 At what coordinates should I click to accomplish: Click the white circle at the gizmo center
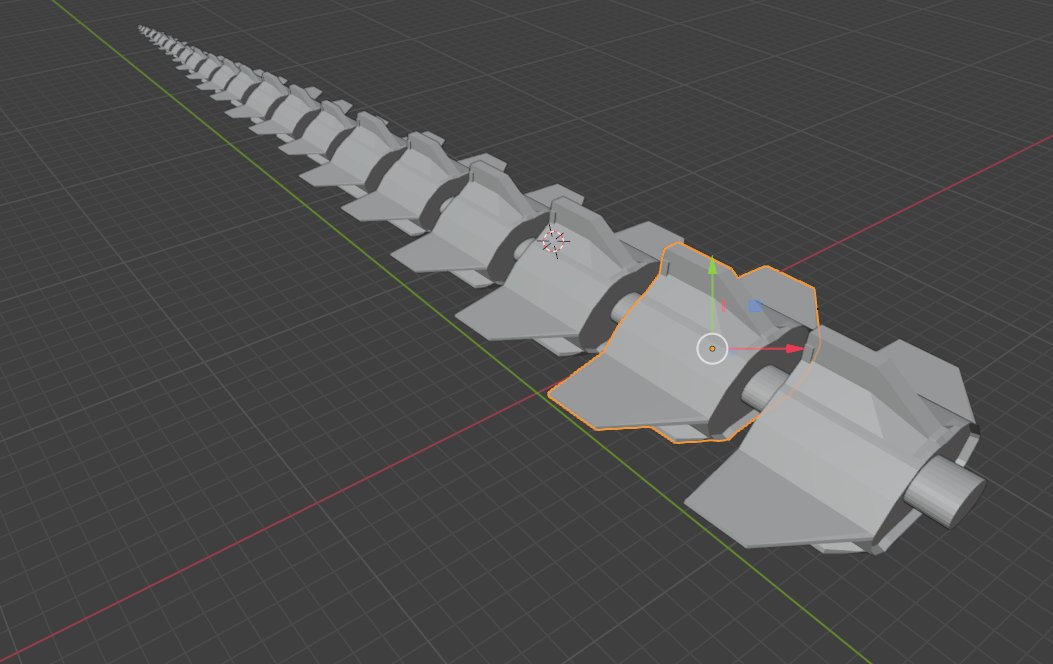click(711, 348)
